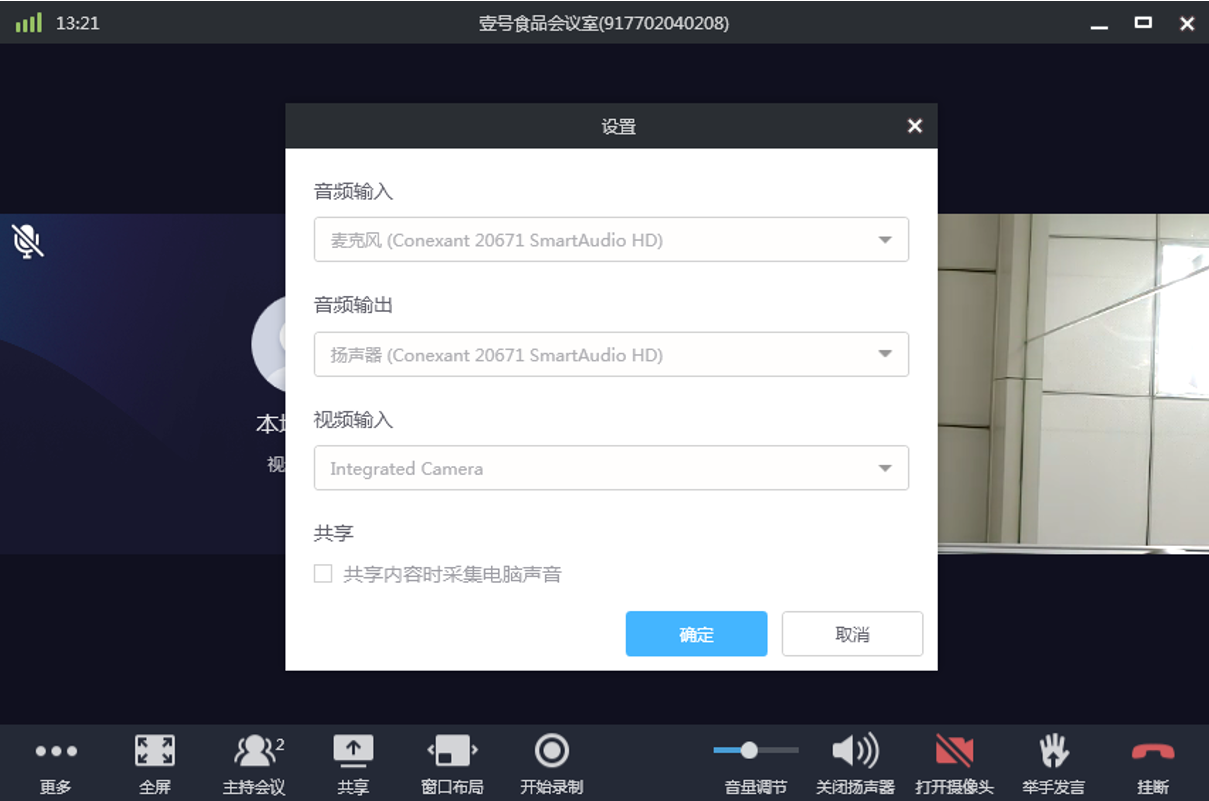Start recording (开始录制) the meeting
This screenshot has height=801, width=1209.
click(x=551, y=751)
